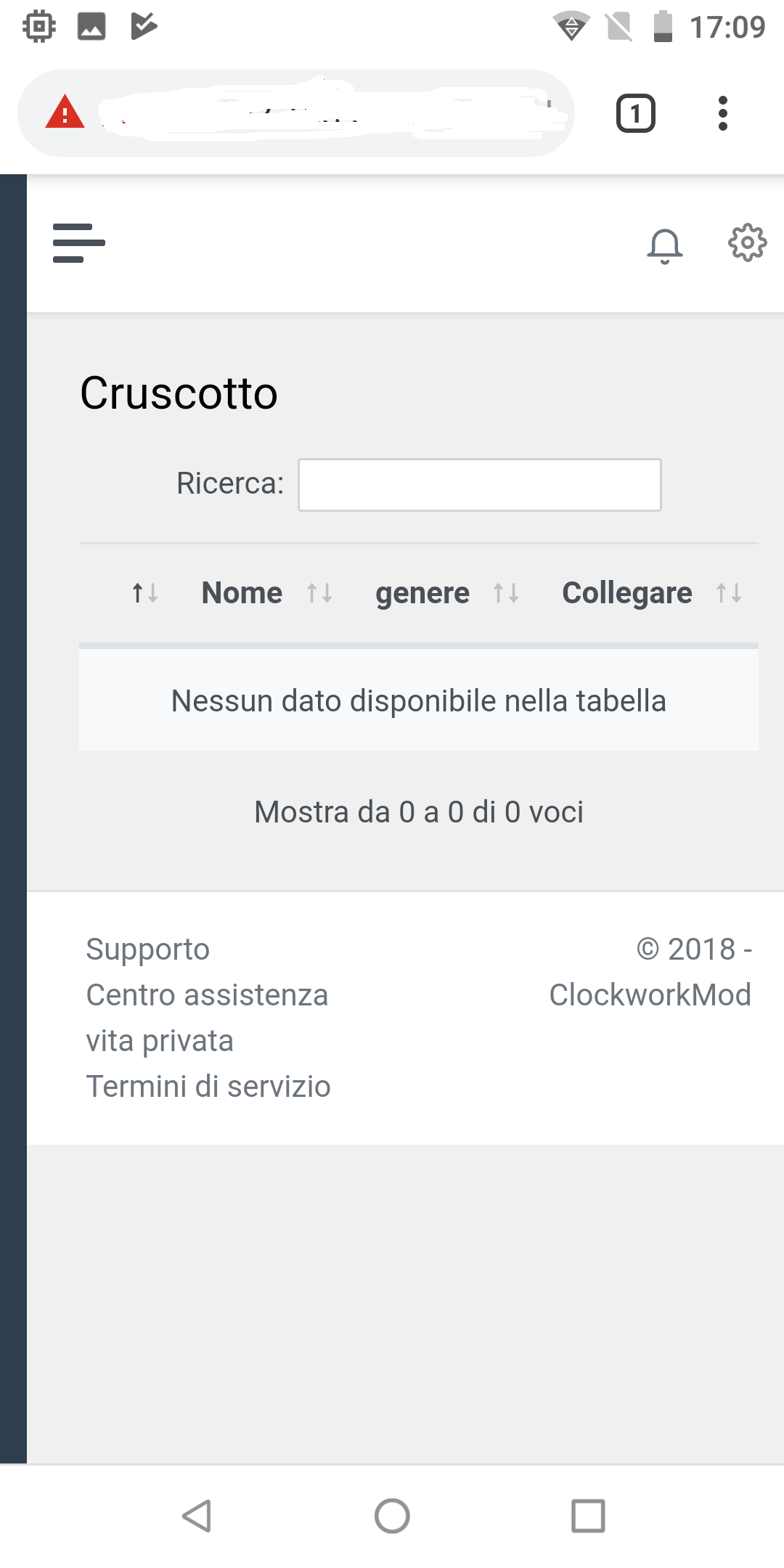Screen dimensions: 784x1568
Task: Open the vita privata link
Action: point(160,1041)
